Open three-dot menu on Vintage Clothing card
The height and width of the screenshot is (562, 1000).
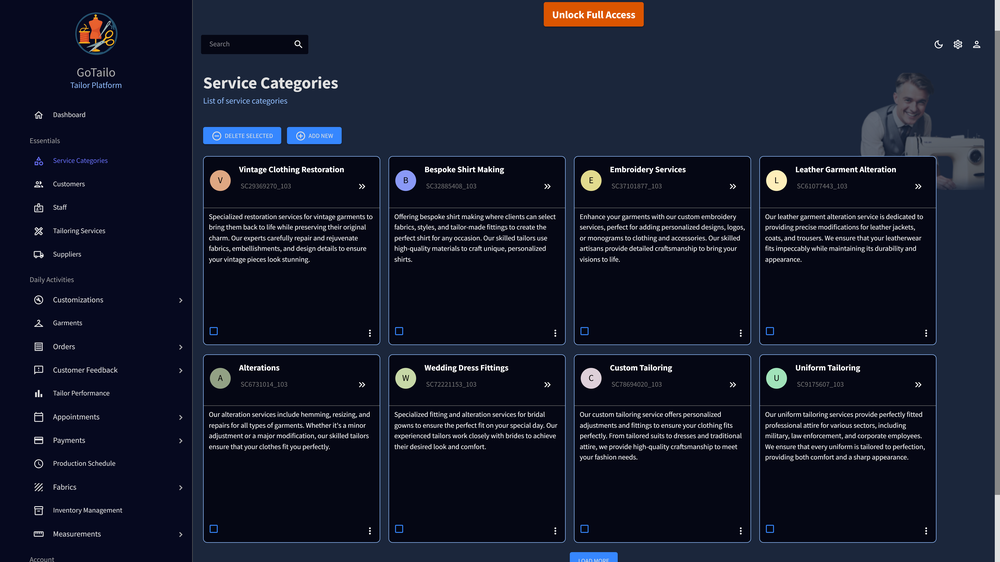click(370, 333)
